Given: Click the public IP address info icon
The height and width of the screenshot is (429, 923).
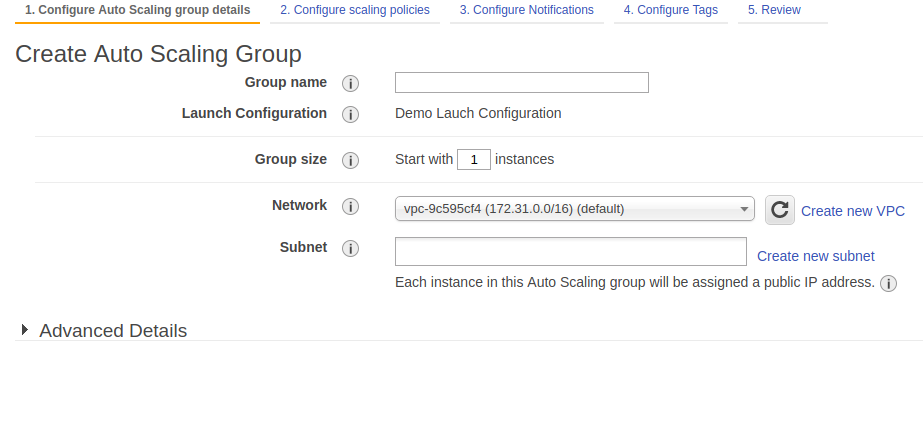Looking at the screenshot, I should click(888, 284).
